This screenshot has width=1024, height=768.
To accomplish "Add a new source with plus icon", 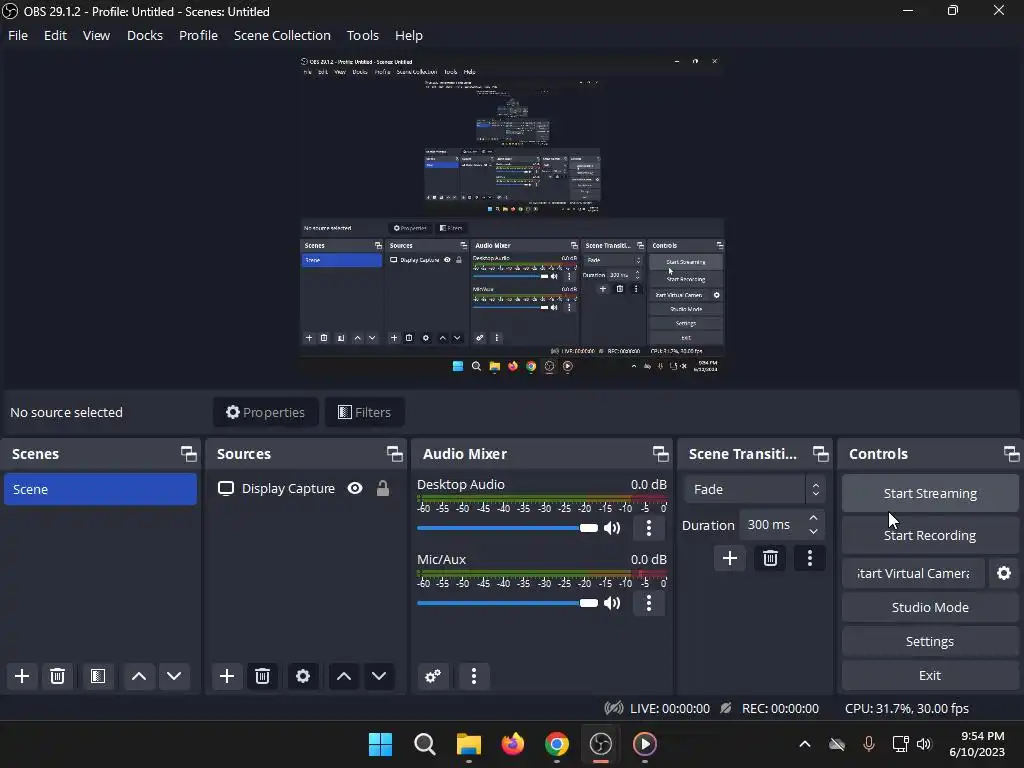I will pyautogui.click(x=227, y=676).
